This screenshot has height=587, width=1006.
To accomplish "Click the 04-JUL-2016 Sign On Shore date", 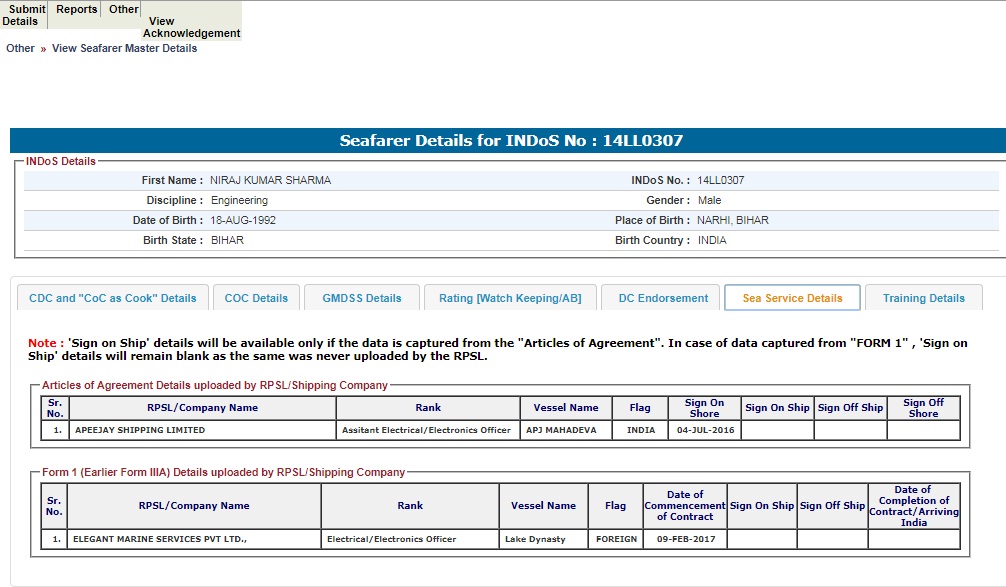I will point(704,430).
